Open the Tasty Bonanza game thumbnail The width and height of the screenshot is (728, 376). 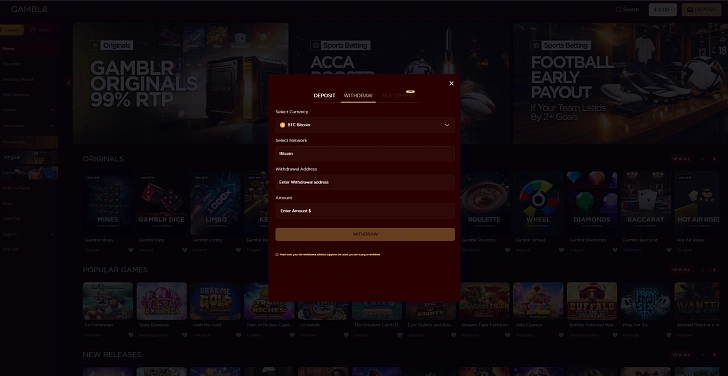click(x=162, y=301)
